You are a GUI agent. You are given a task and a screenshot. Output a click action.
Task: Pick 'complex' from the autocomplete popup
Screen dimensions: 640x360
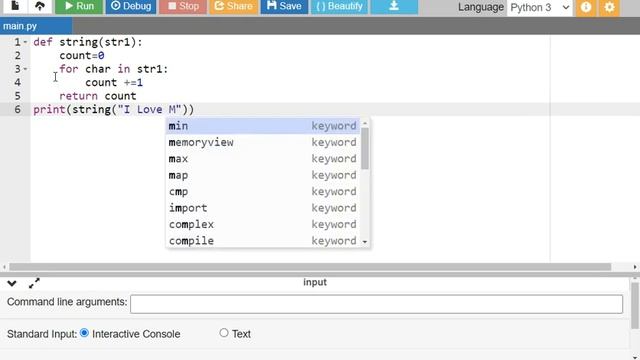tap(262, 224)
